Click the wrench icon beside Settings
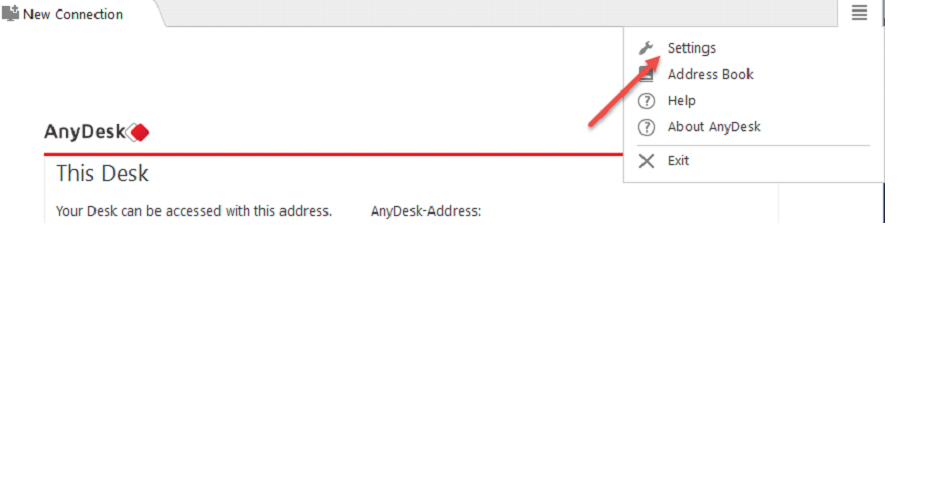Image resolution: width=945 pixels, height=500 pixels. [646, 48]
